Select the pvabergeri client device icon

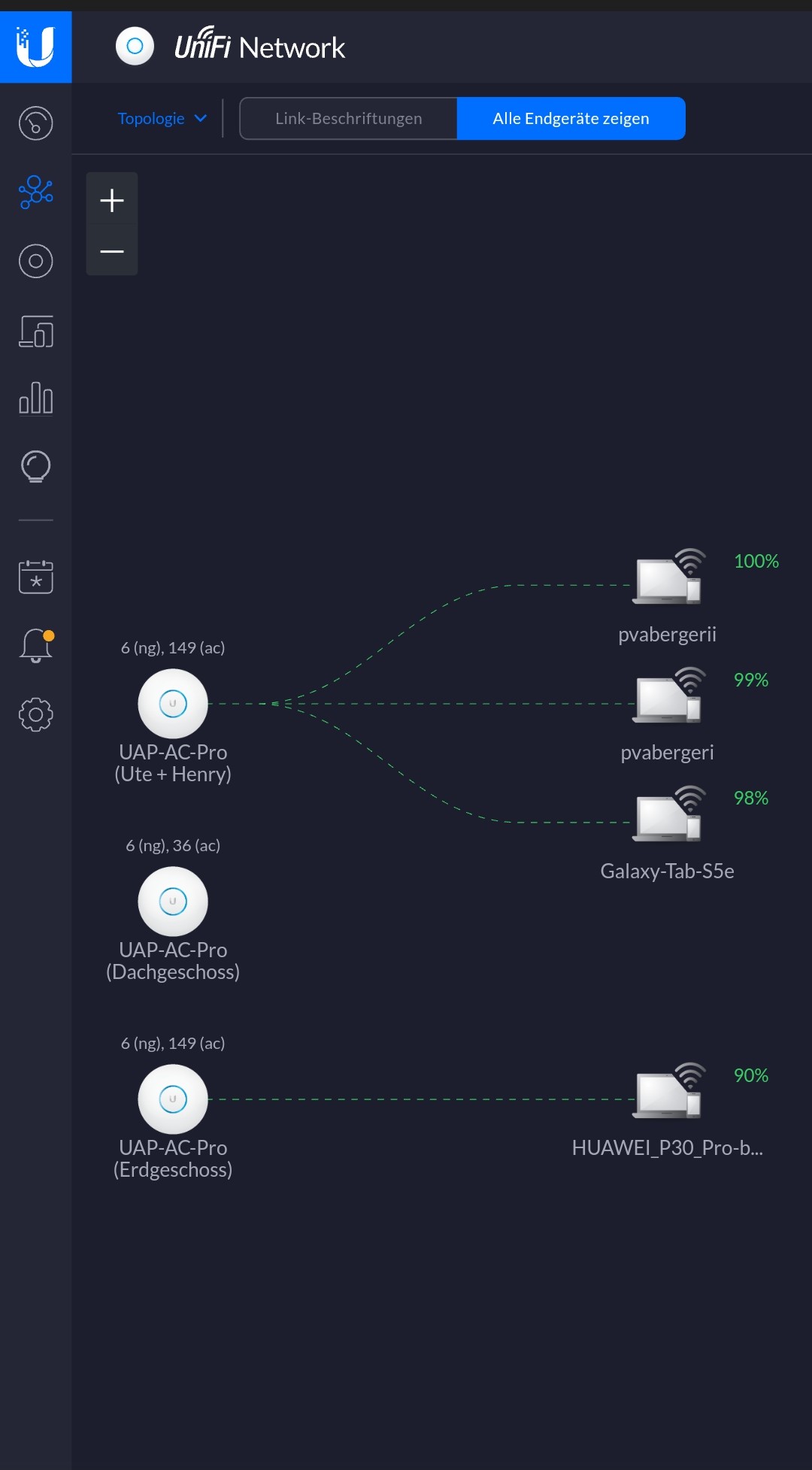(669, 696)
